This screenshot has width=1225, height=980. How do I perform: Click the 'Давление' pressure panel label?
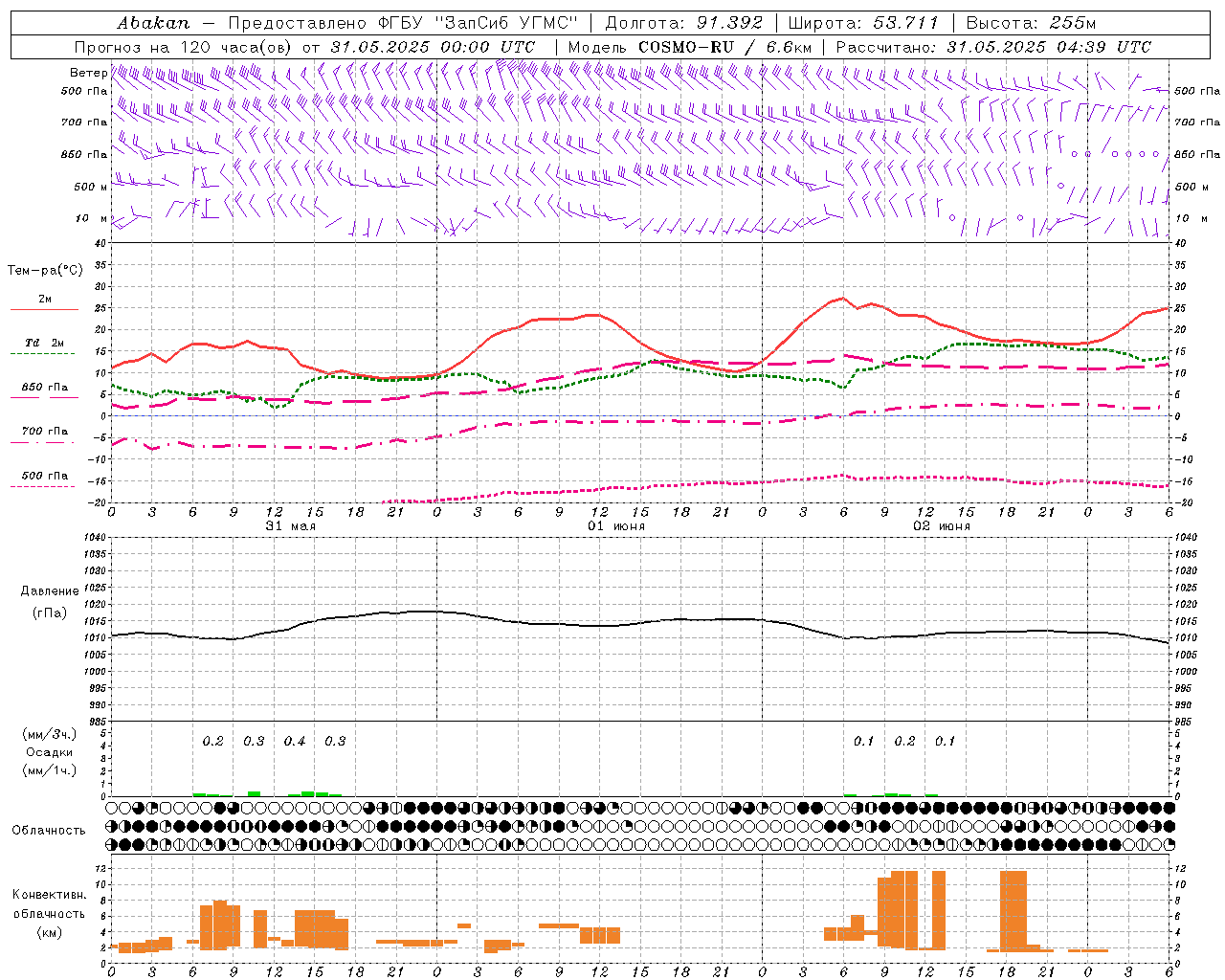pyautogui.click(x=49, y=591)
